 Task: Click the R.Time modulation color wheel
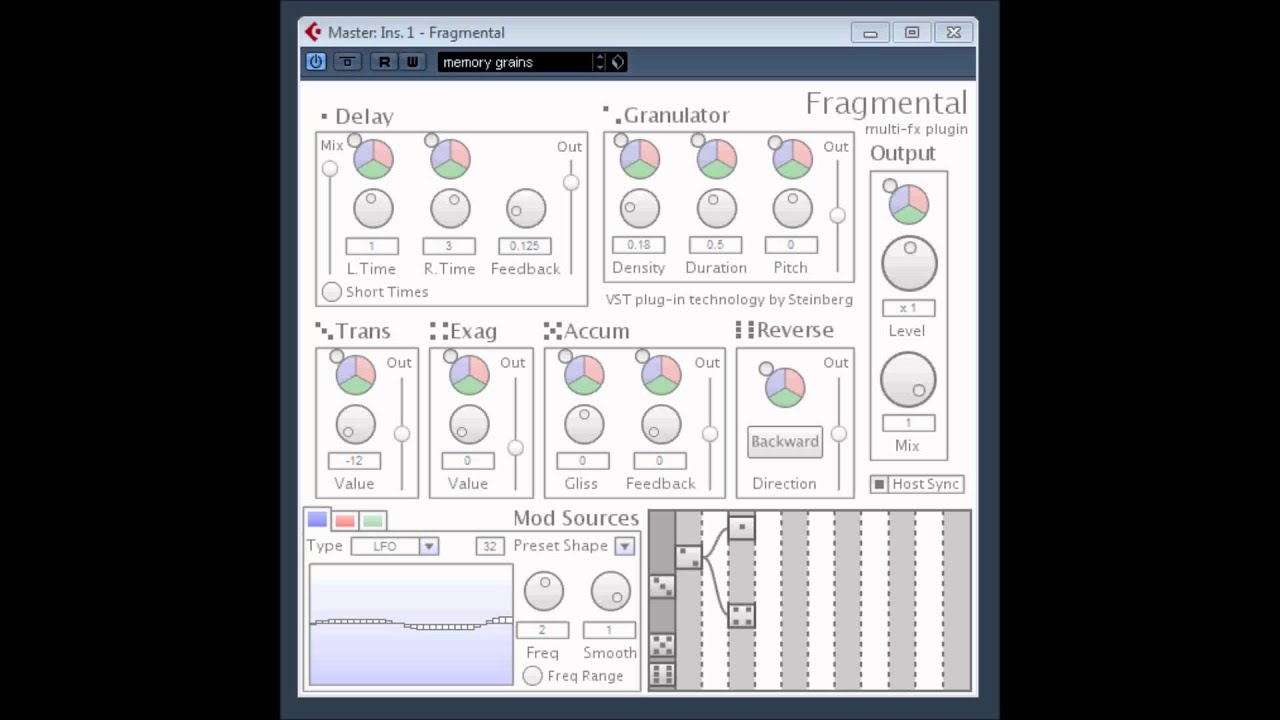click(x=450, y=158)
